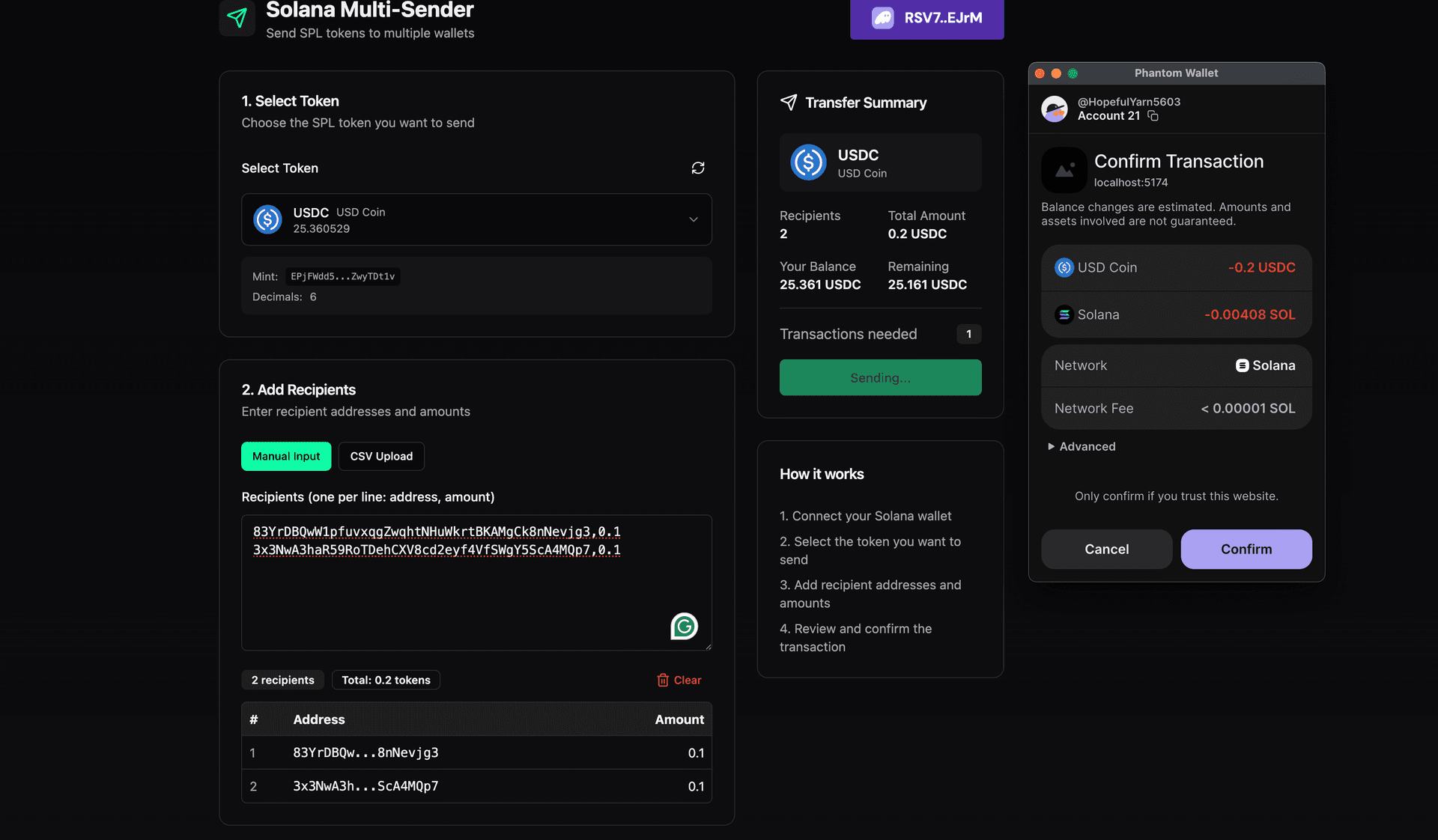
Task: Click the refresh token list icon
Action: coord(698,168)
